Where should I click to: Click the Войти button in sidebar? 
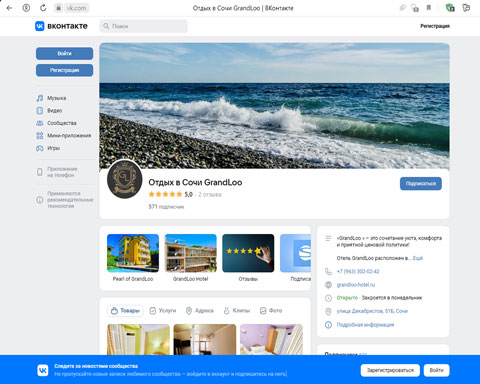(x=64, y=53)
